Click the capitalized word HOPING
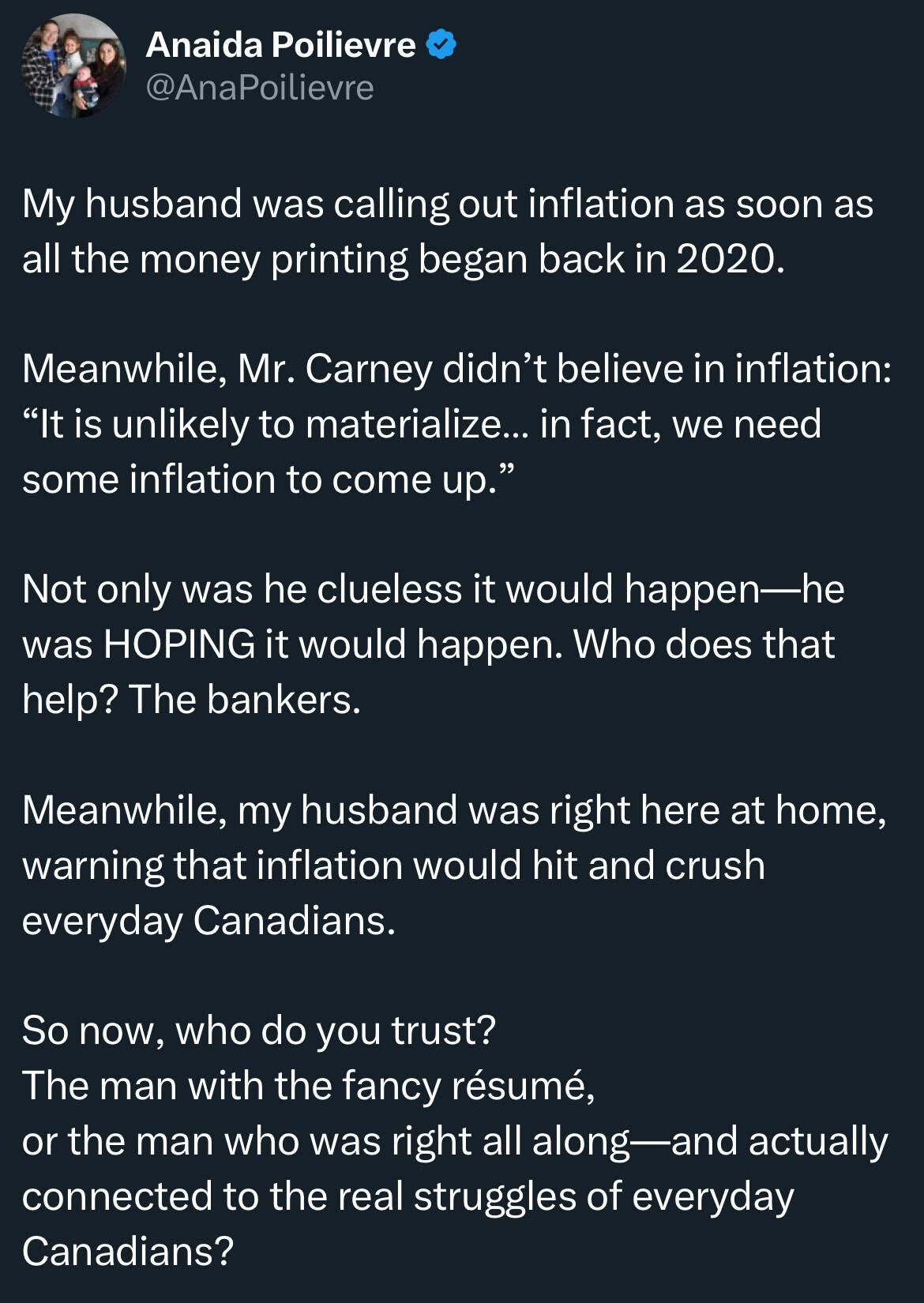The width and height of the screenshot is (924, 1303). click(x=179, y=644)
